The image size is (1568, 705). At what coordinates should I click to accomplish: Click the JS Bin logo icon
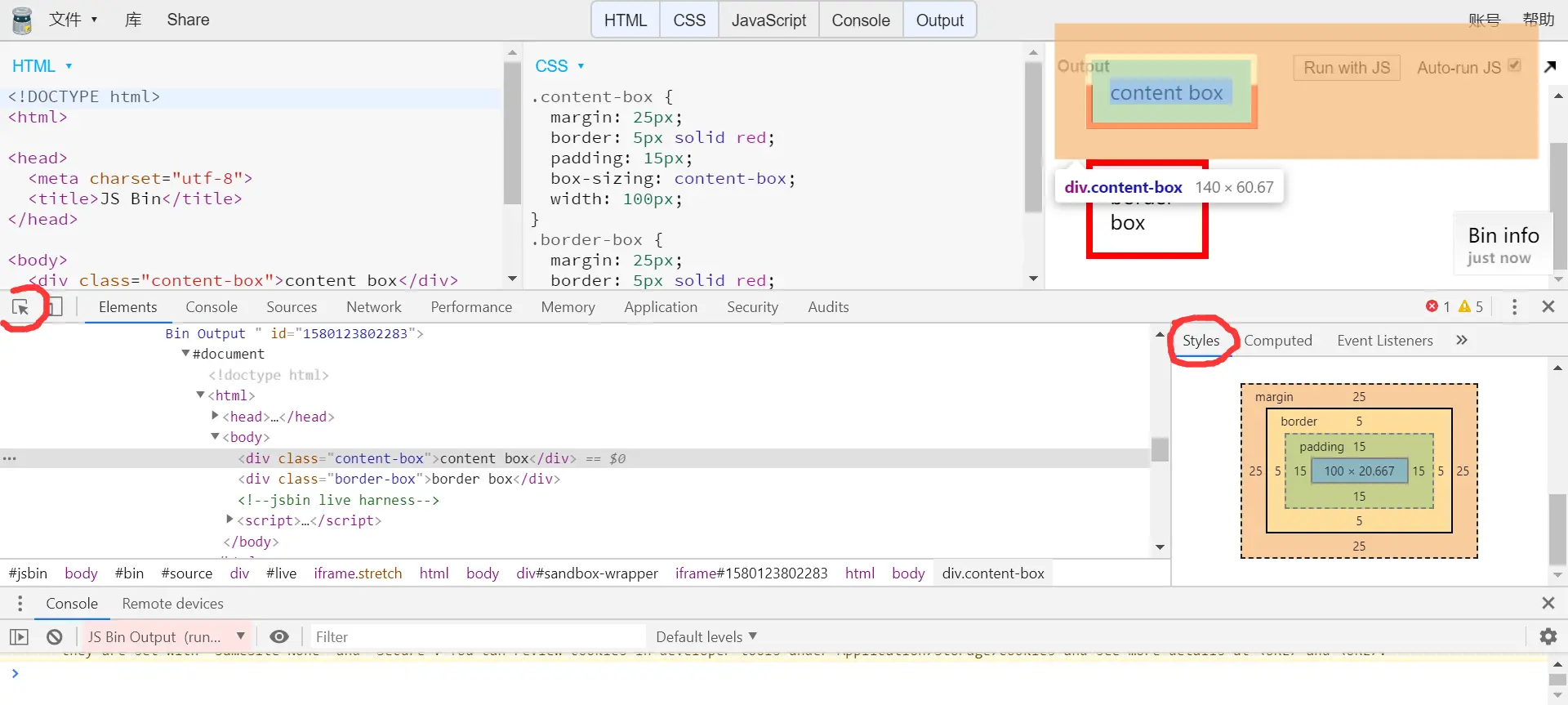click(22, 20)
